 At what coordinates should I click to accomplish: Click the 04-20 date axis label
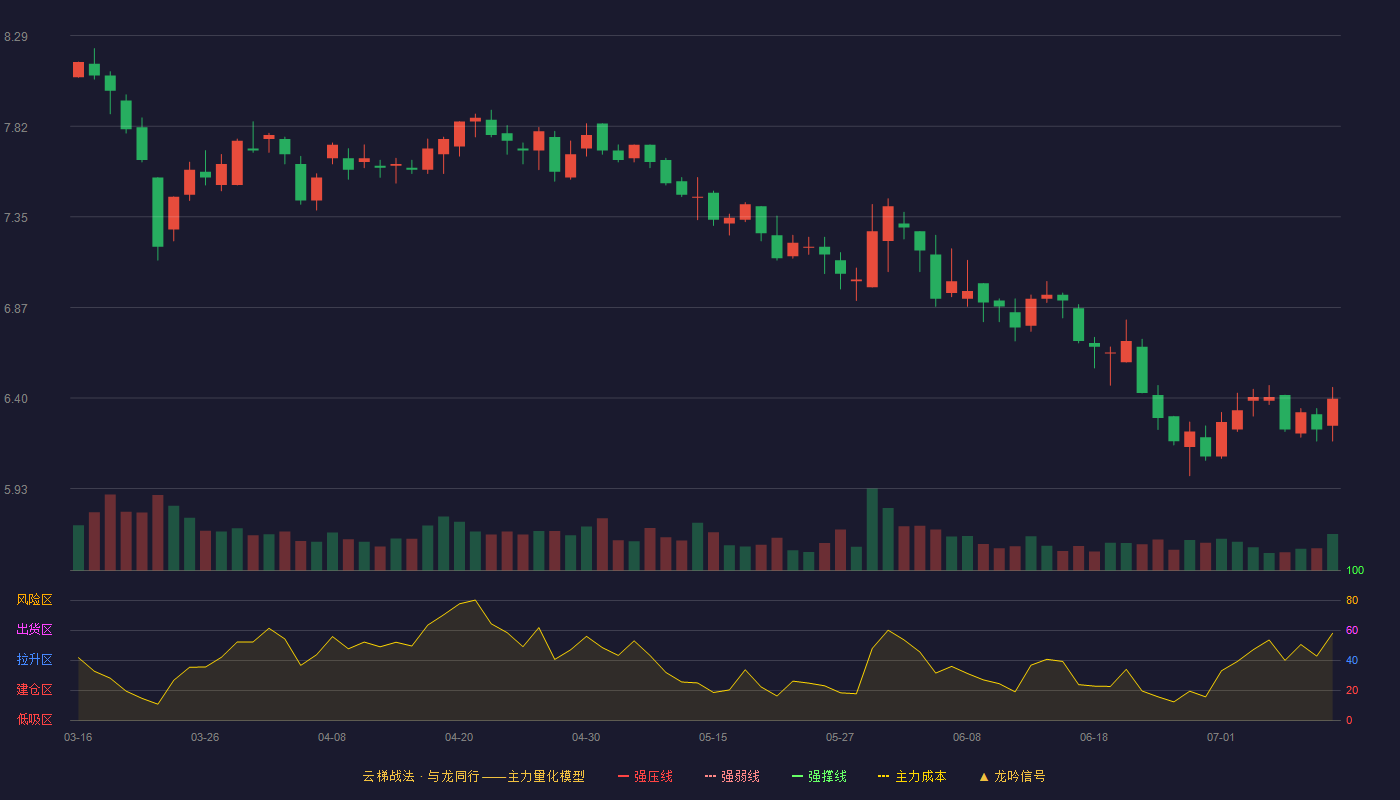pos(459,737)
